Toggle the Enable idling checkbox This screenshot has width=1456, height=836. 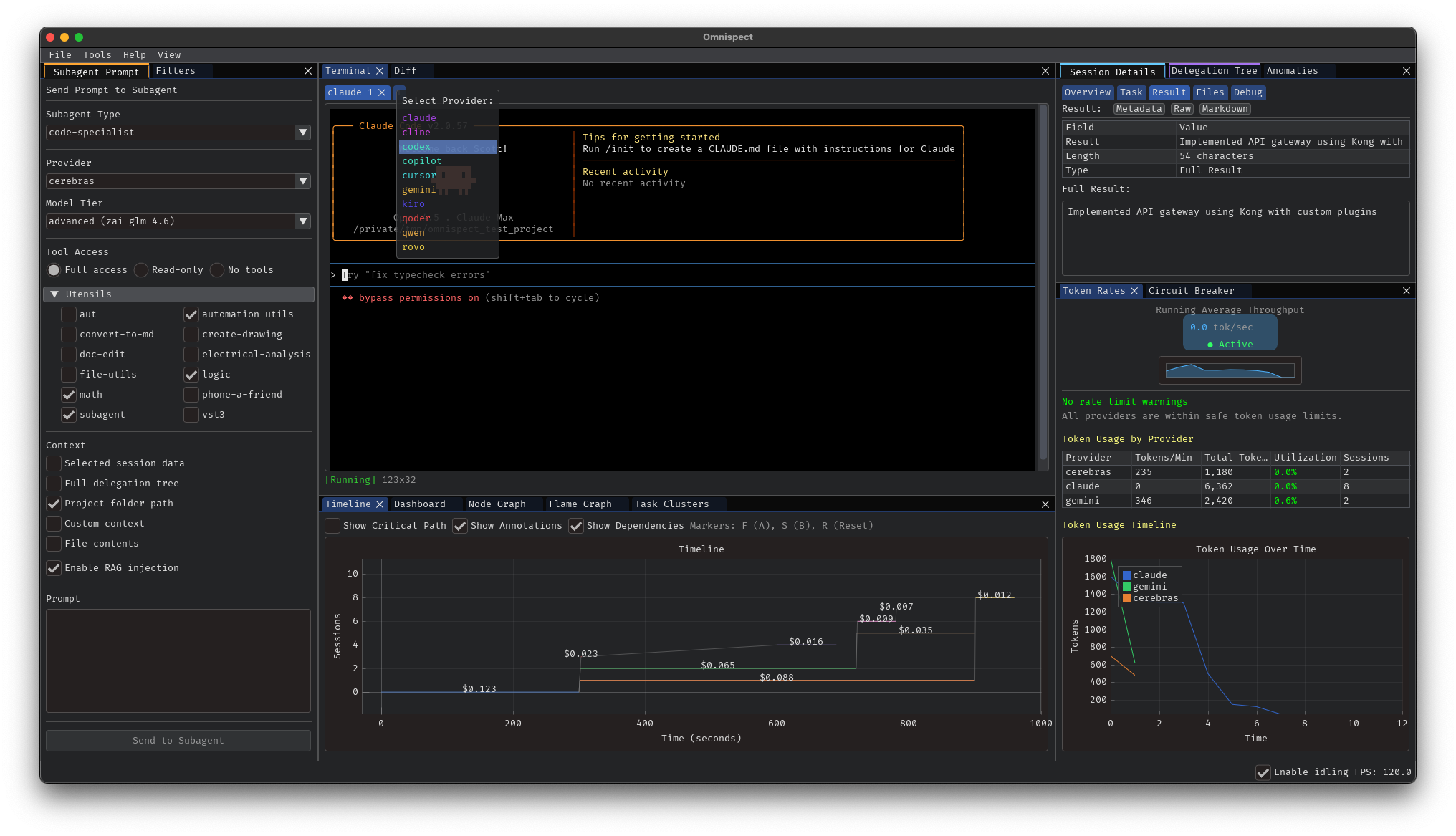tap(1263, 773)
